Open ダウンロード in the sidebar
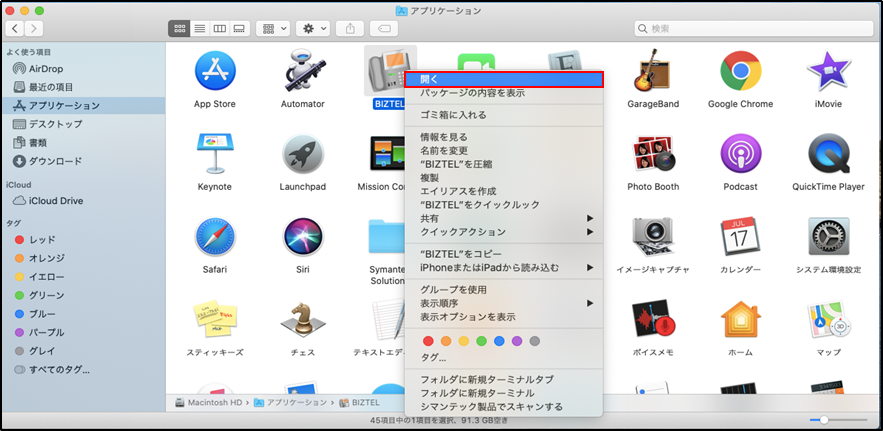The height and width of the screenshot is (431, 883). coord(83,161)
